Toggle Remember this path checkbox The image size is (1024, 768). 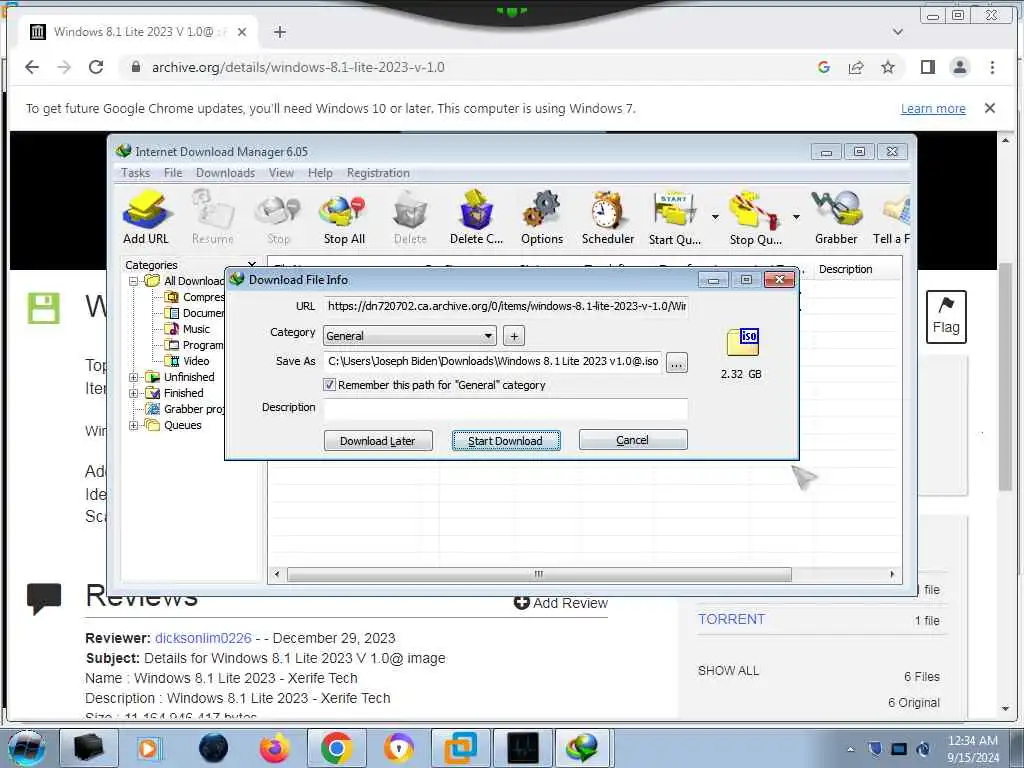click(330, 385)
